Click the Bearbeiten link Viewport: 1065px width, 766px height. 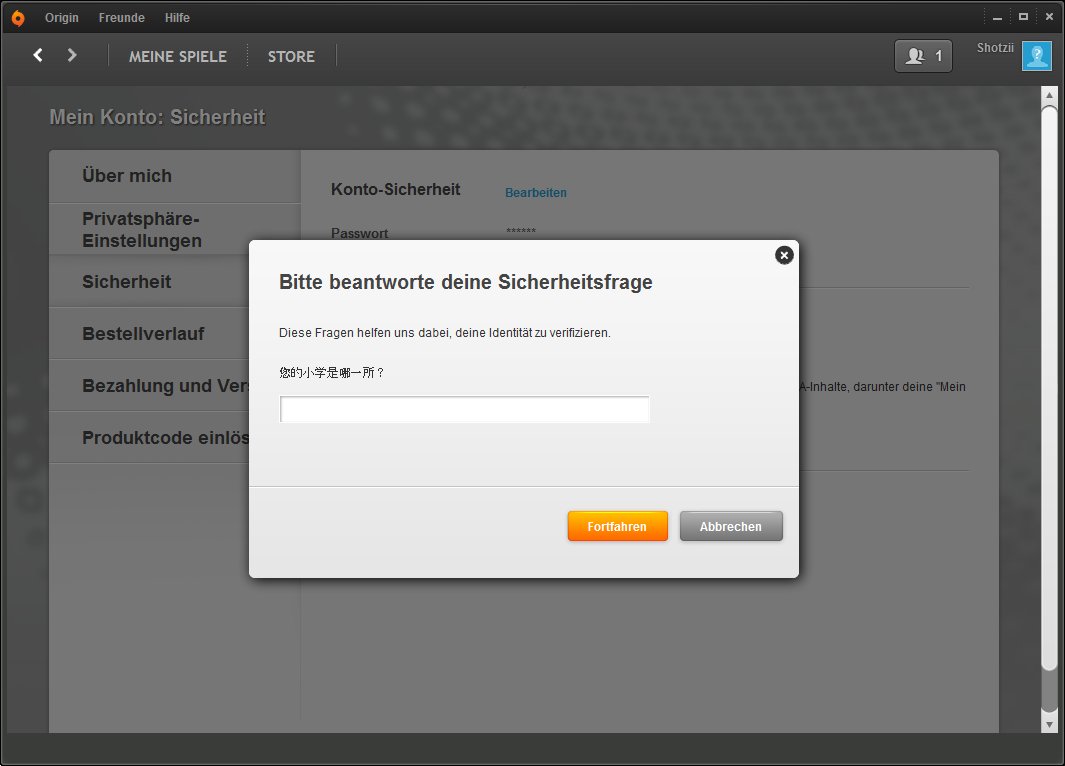[x=536, y=193]
